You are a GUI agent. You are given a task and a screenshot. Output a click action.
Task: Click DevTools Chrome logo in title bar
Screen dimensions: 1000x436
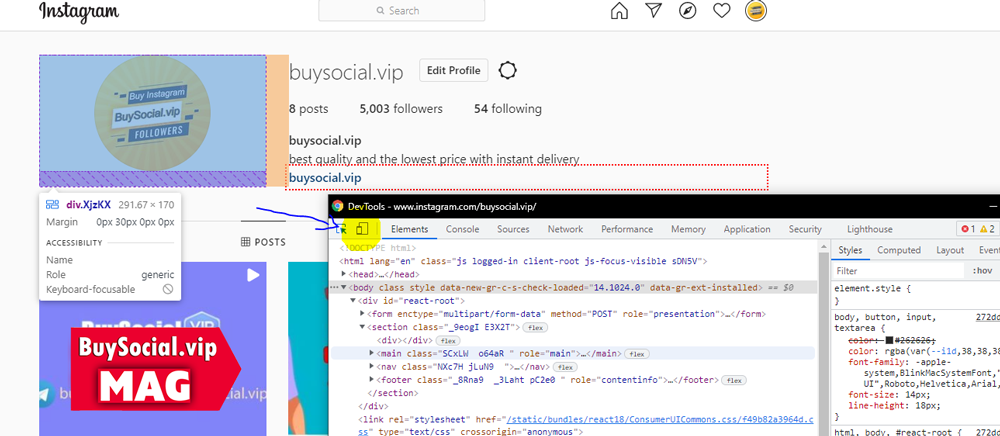click(337, 207)
